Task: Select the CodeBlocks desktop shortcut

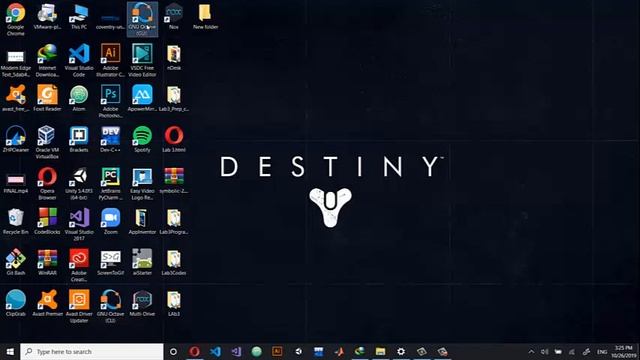Action: 47,221
